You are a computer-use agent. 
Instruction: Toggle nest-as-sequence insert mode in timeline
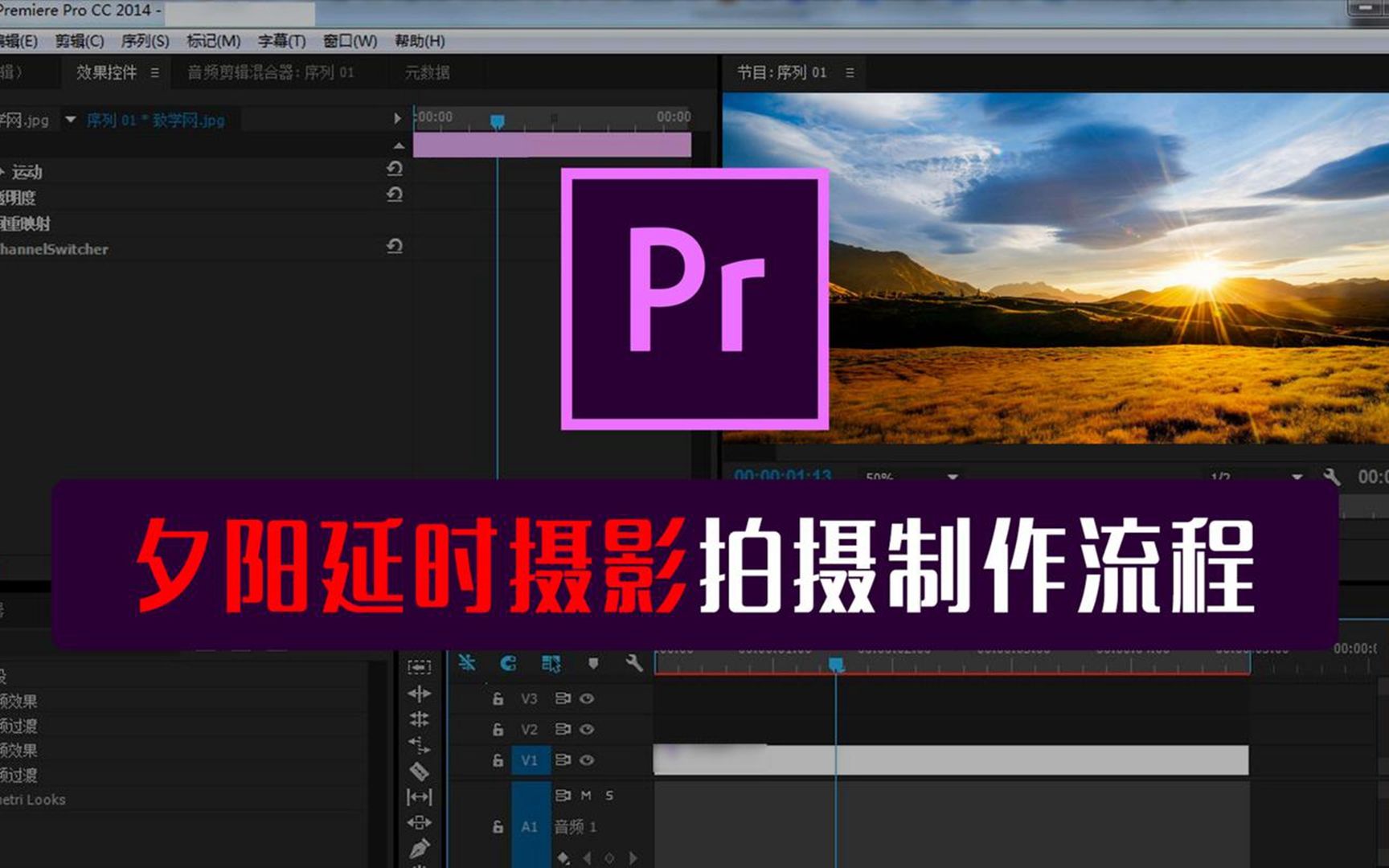[467, 663]
